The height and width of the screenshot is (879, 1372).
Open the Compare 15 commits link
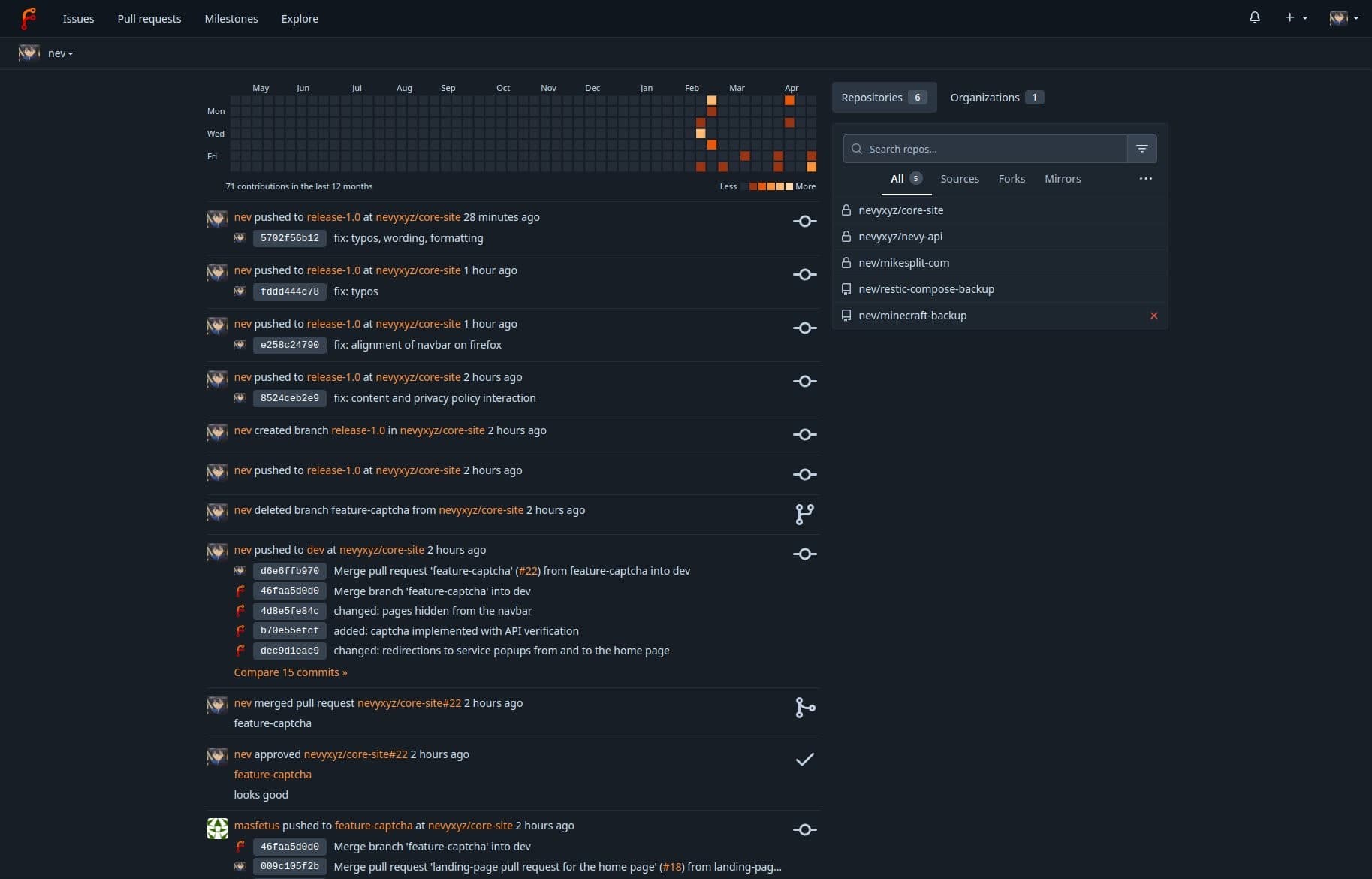point(290,672)
